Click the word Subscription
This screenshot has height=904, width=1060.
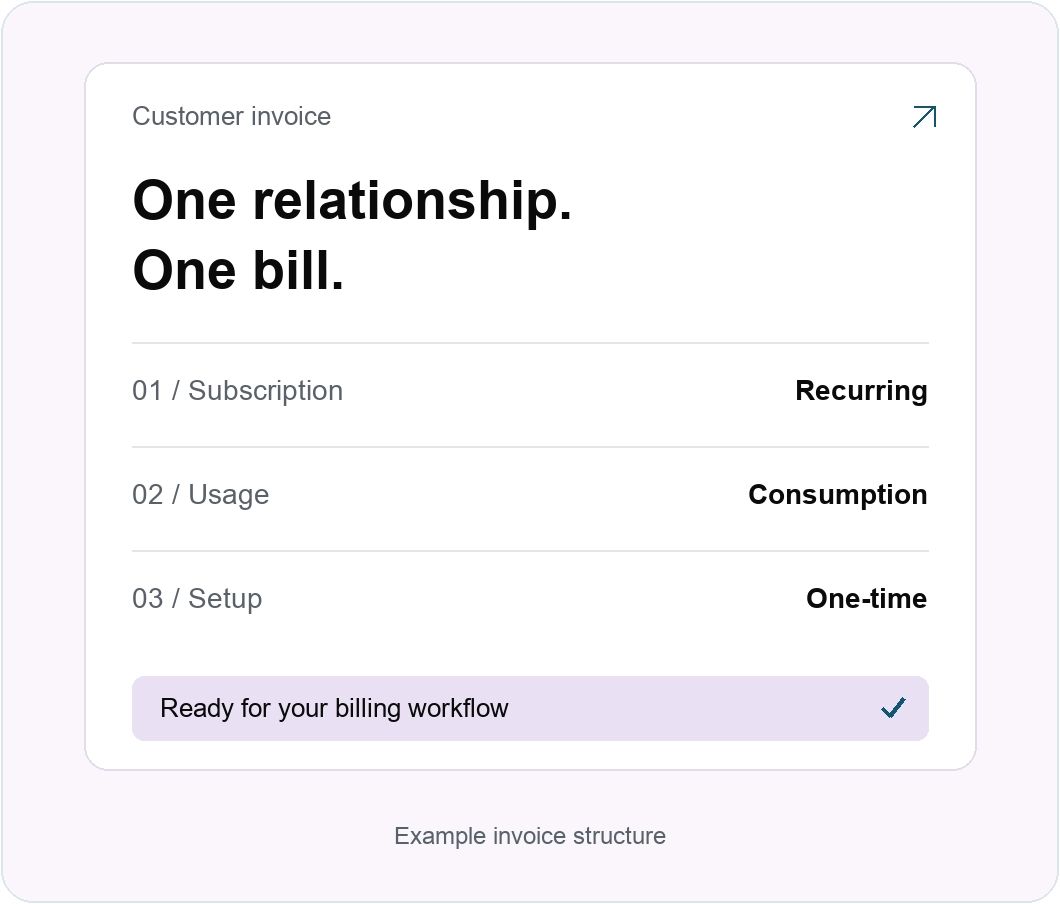[266, 391]
